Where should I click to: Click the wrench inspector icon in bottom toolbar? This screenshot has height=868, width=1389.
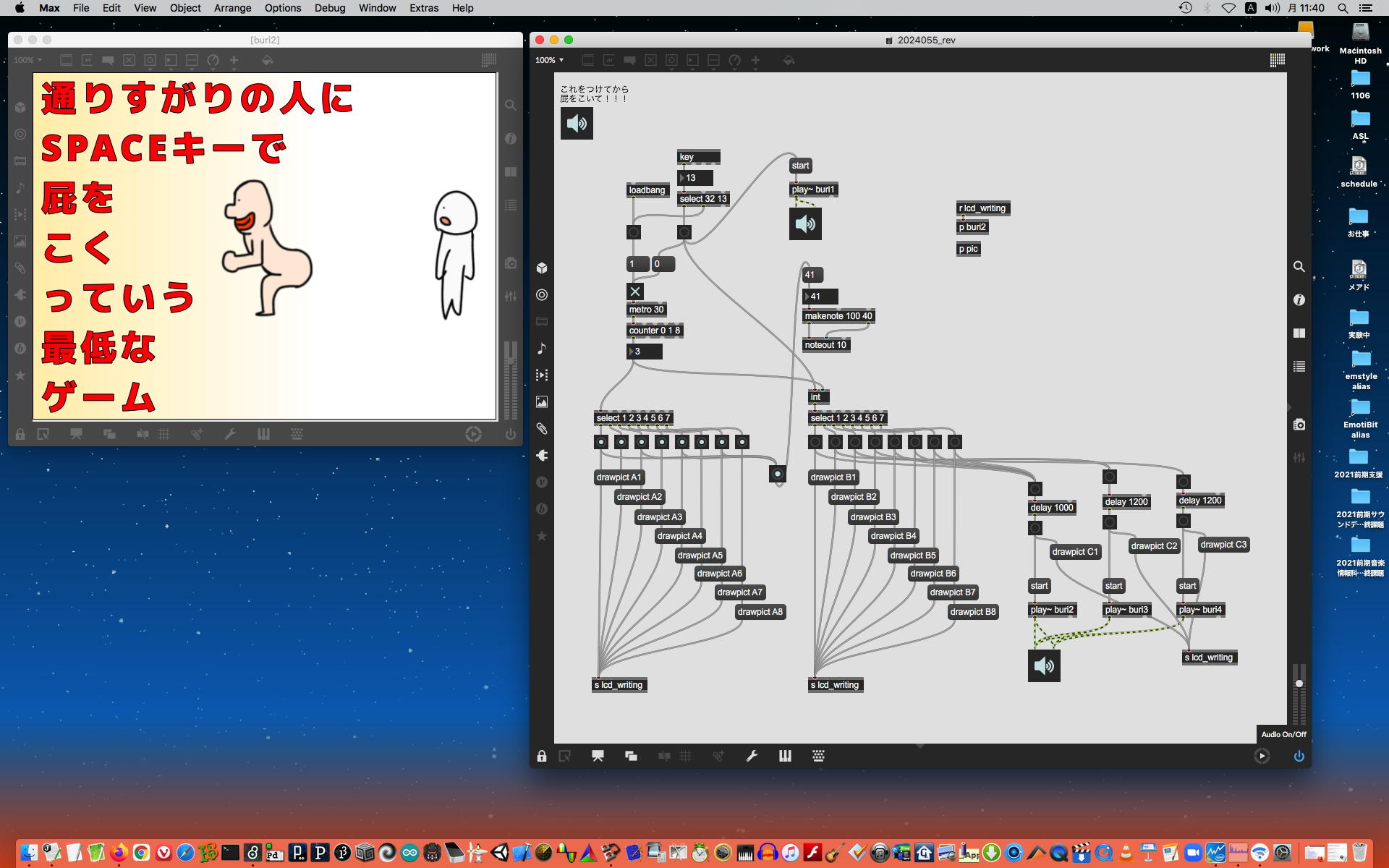coord(752,756)
